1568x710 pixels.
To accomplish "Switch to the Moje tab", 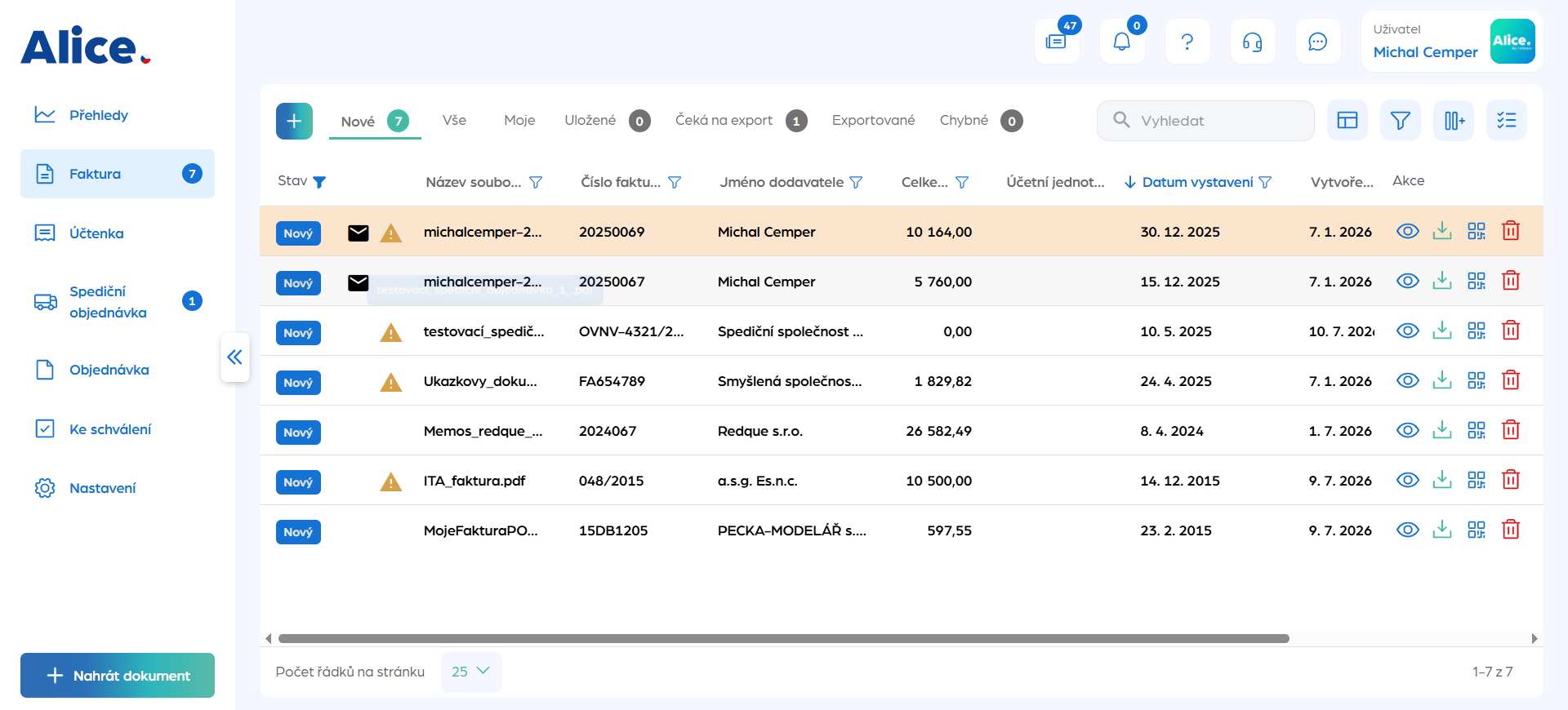I will [x=519, y=121].
